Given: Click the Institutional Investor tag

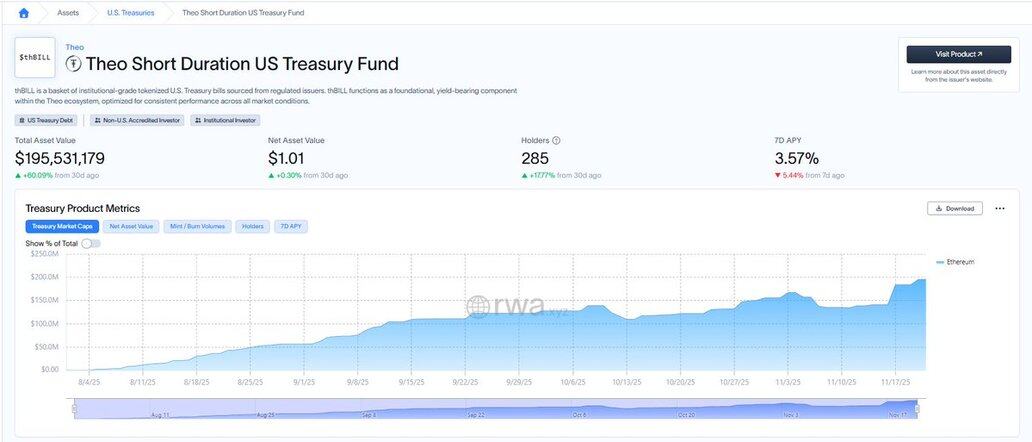Looking at the screenshot, I should (x=217, y=120).
